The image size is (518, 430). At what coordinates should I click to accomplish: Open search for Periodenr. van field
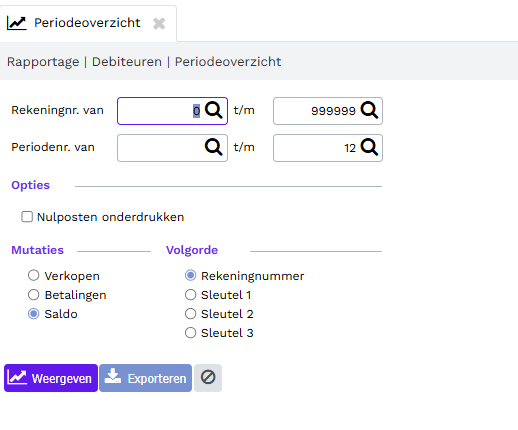(x=213, y=147)
